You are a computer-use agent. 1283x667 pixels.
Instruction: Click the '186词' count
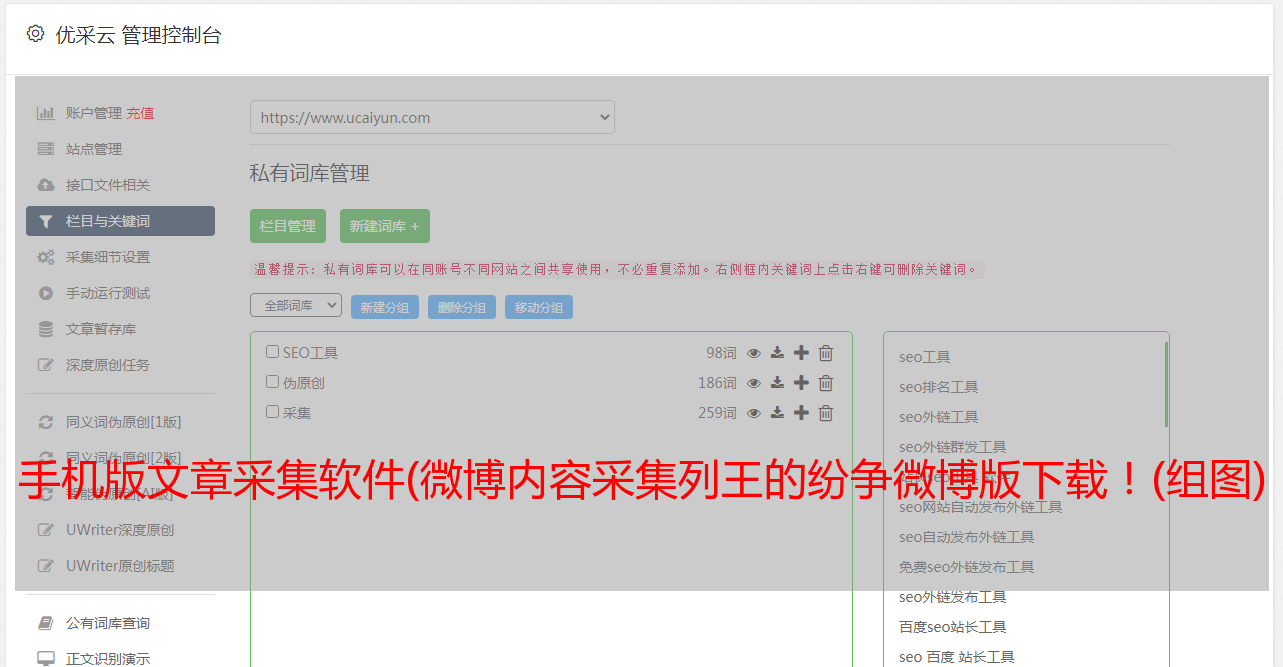point(717,383)
